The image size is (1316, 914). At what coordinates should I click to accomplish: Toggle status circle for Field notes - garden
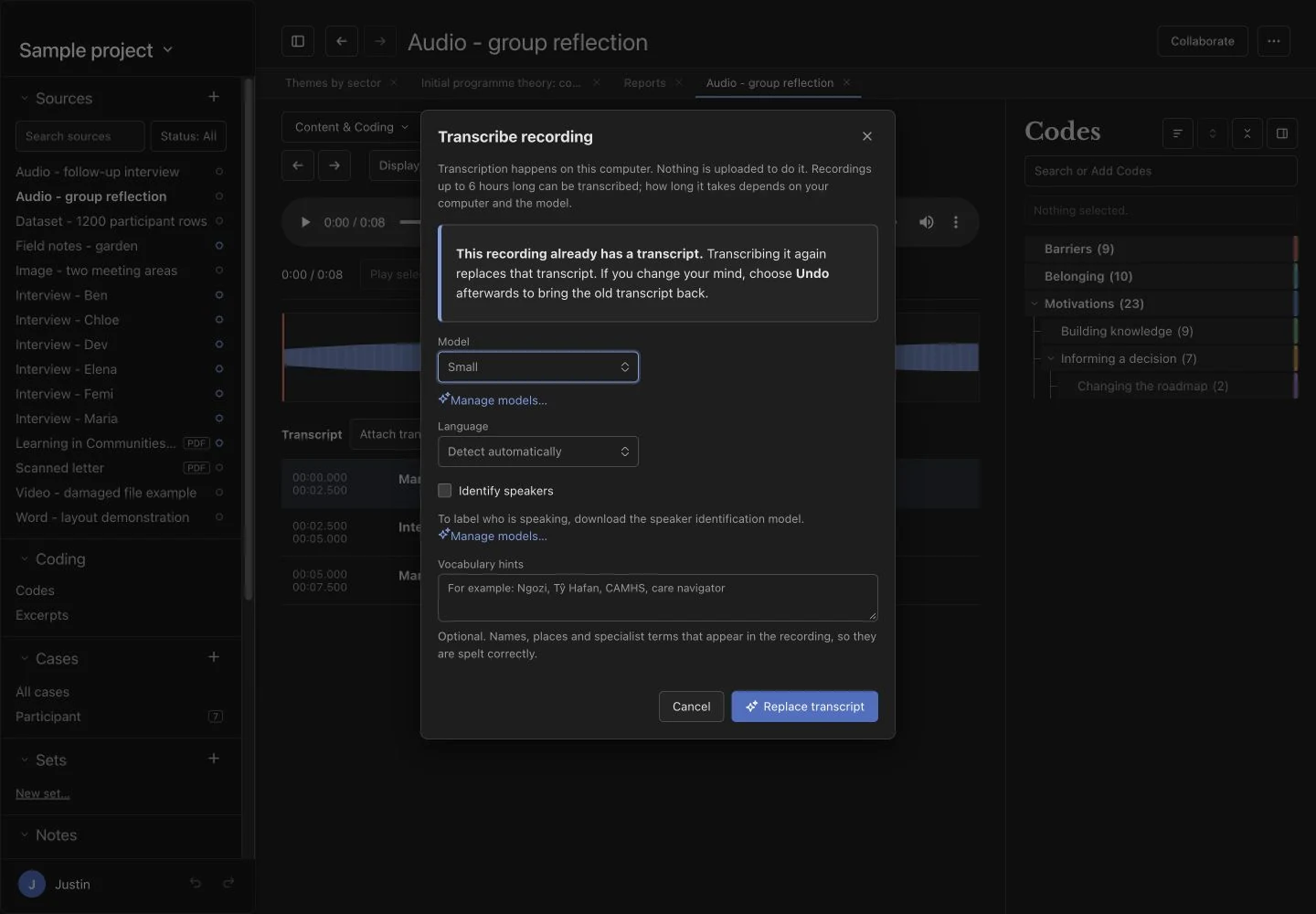(219, 246)
